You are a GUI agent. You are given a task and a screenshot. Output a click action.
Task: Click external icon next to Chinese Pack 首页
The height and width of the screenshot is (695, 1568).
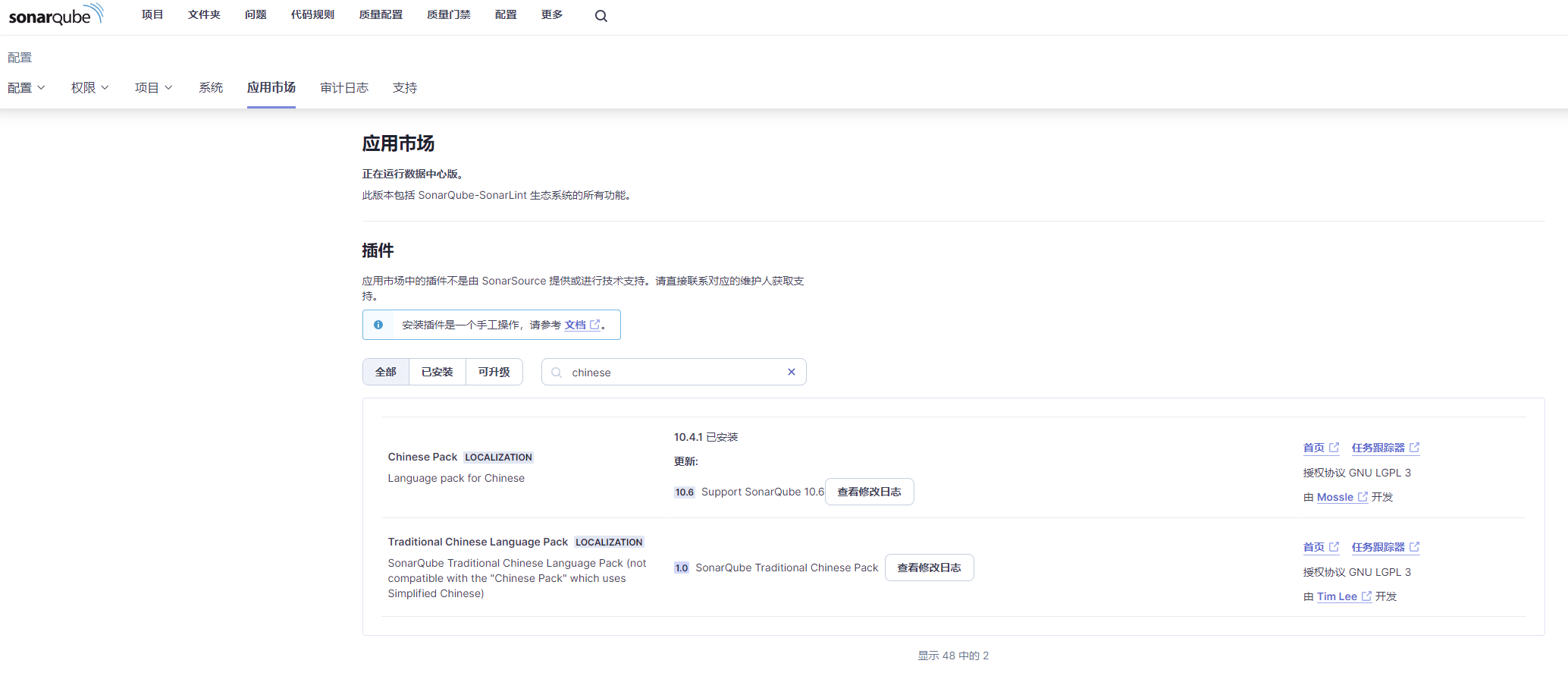1334,448
